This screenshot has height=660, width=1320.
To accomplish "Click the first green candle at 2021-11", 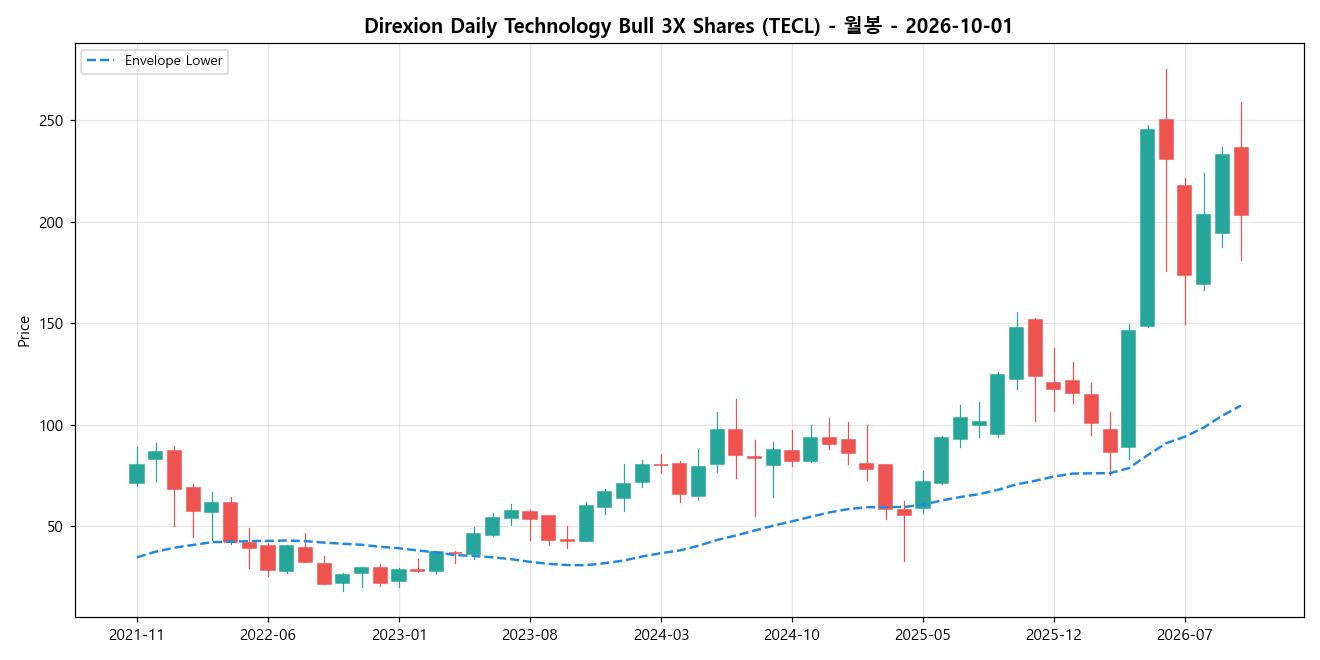I will pos(137,474).
